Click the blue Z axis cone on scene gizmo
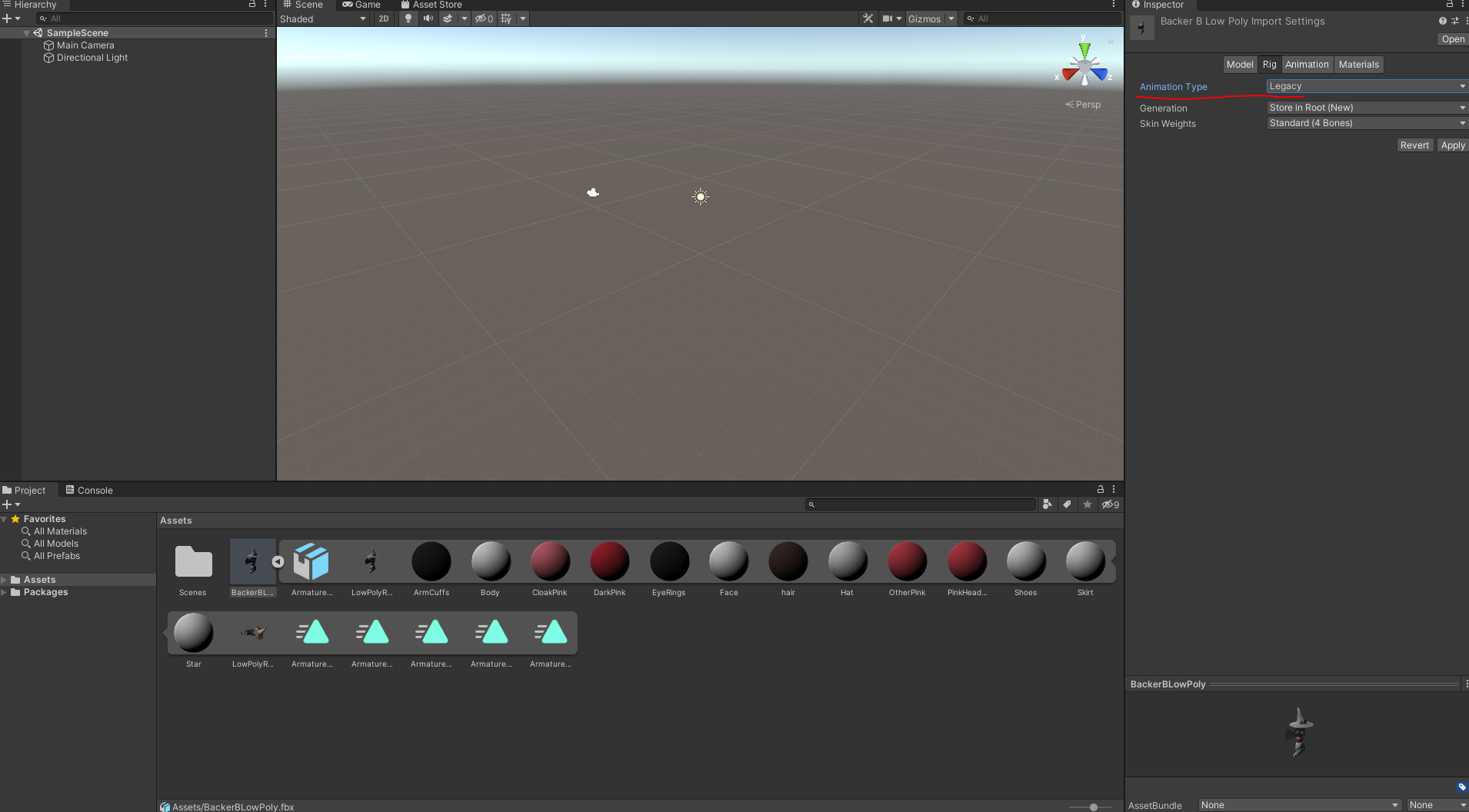 (x=1100, y=74)
